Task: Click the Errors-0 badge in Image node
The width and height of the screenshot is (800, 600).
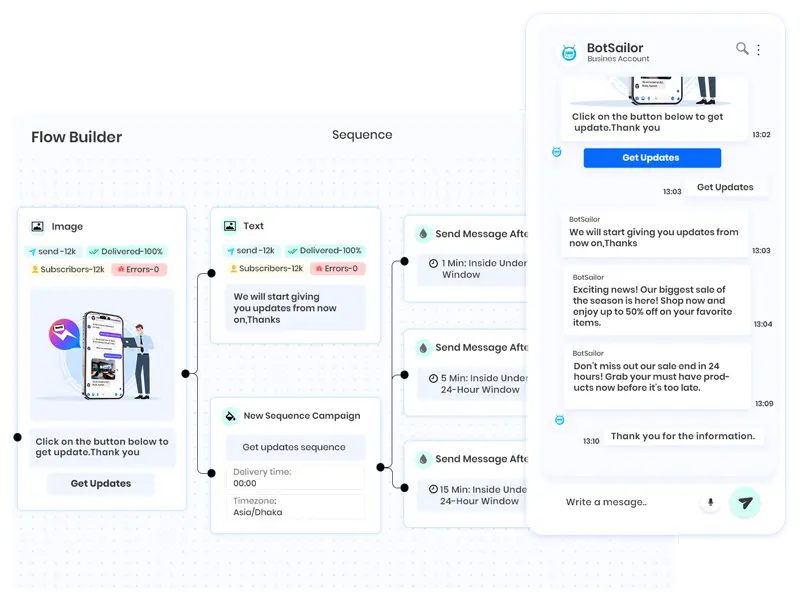Action: click(x=140, y=269)
